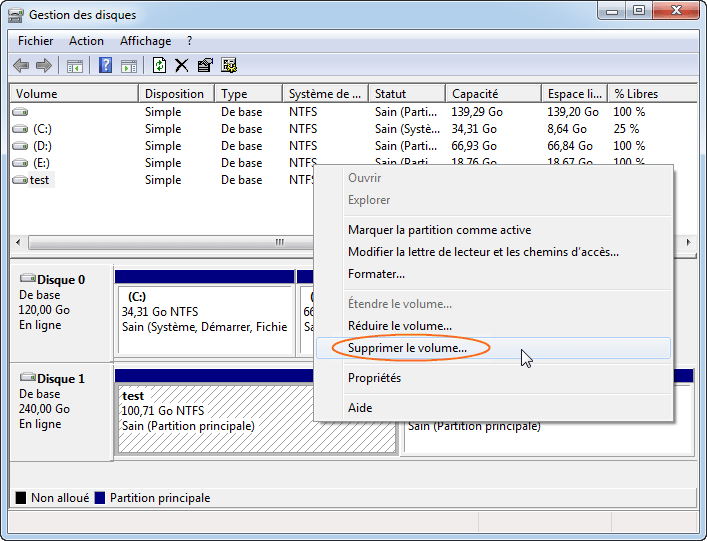707x541 pixels.
Task: Click the 139,20 Go free space cell
Action: (x=573, y=112)
